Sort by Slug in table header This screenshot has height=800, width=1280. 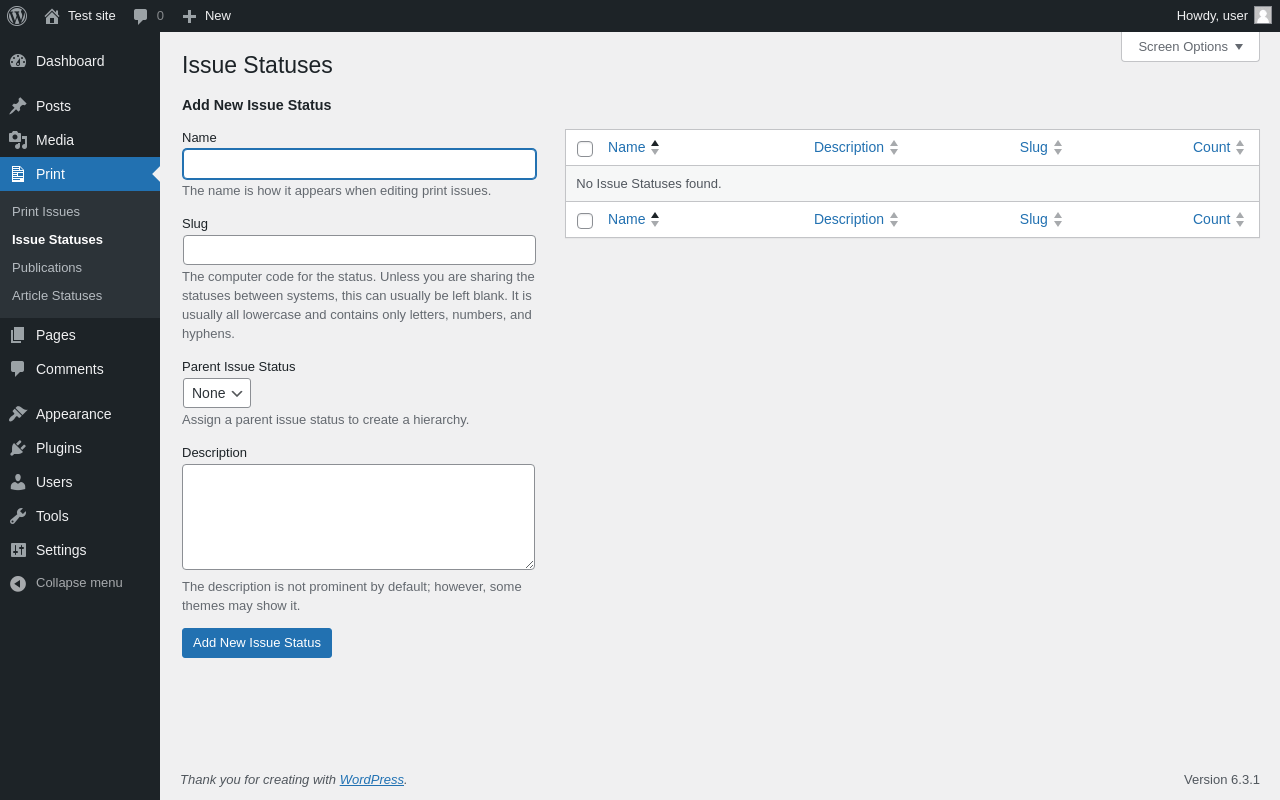(x=1034, y=147)
